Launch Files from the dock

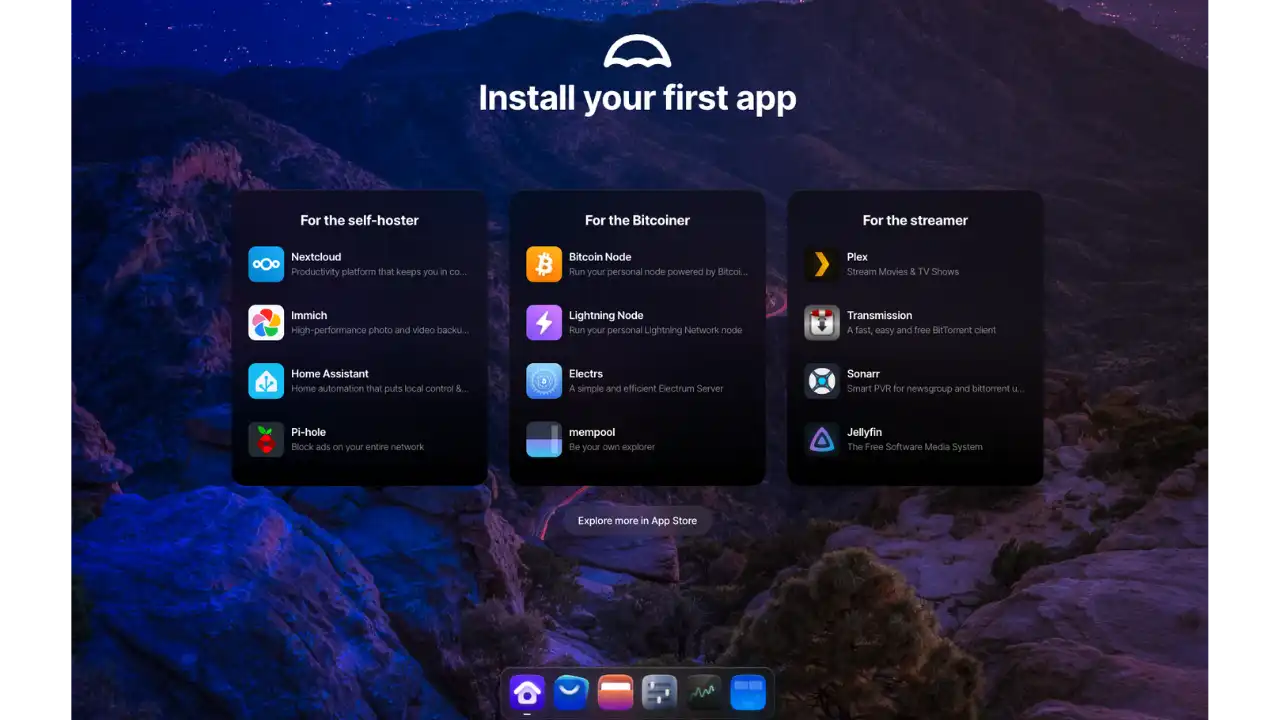(x=615, y=692)
